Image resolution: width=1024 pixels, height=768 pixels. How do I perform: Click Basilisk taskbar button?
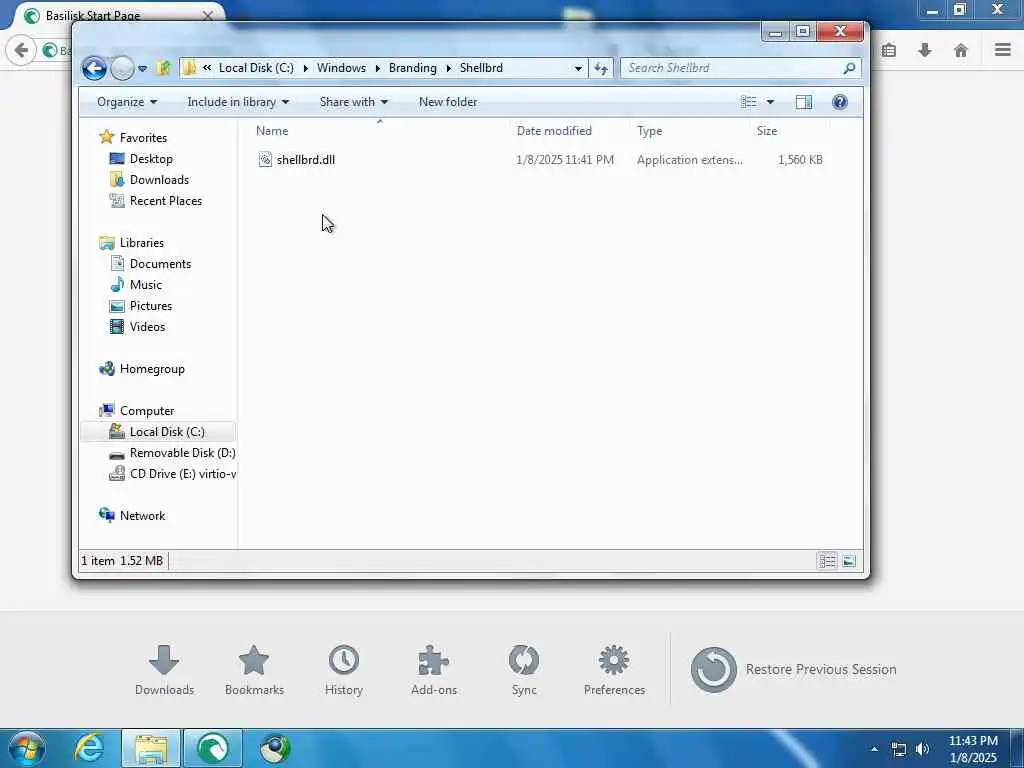213,748
